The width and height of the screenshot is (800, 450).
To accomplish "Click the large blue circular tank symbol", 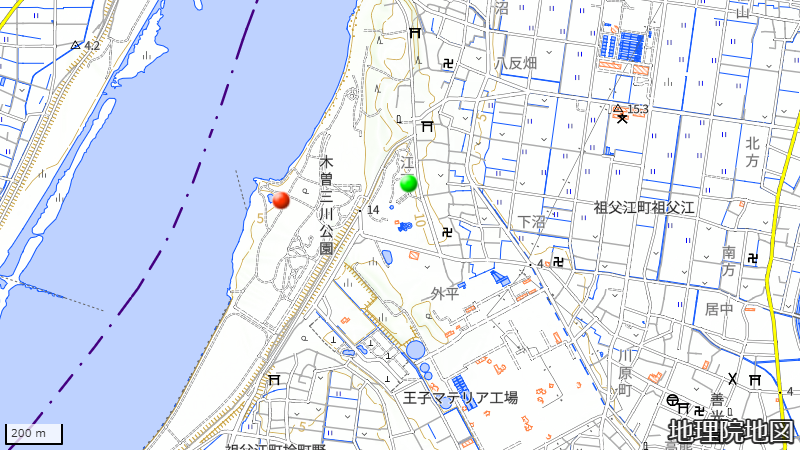I will (415, 350).
